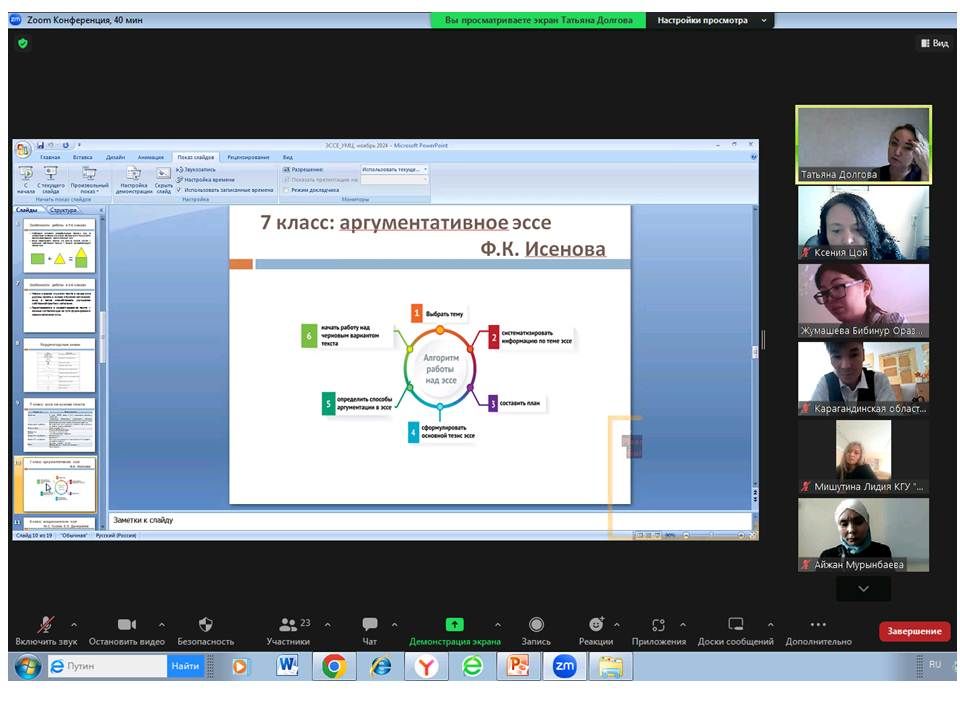The image size is (960, 720).
Task: Open the Вид layout menu
Action: tap(933, 43)
